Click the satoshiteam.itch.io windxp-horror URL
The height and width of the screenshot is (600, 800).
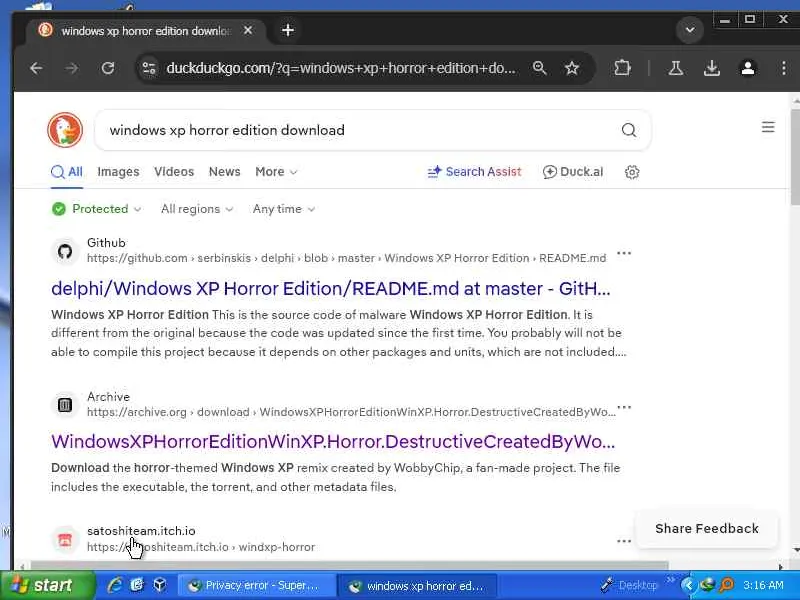201,547
